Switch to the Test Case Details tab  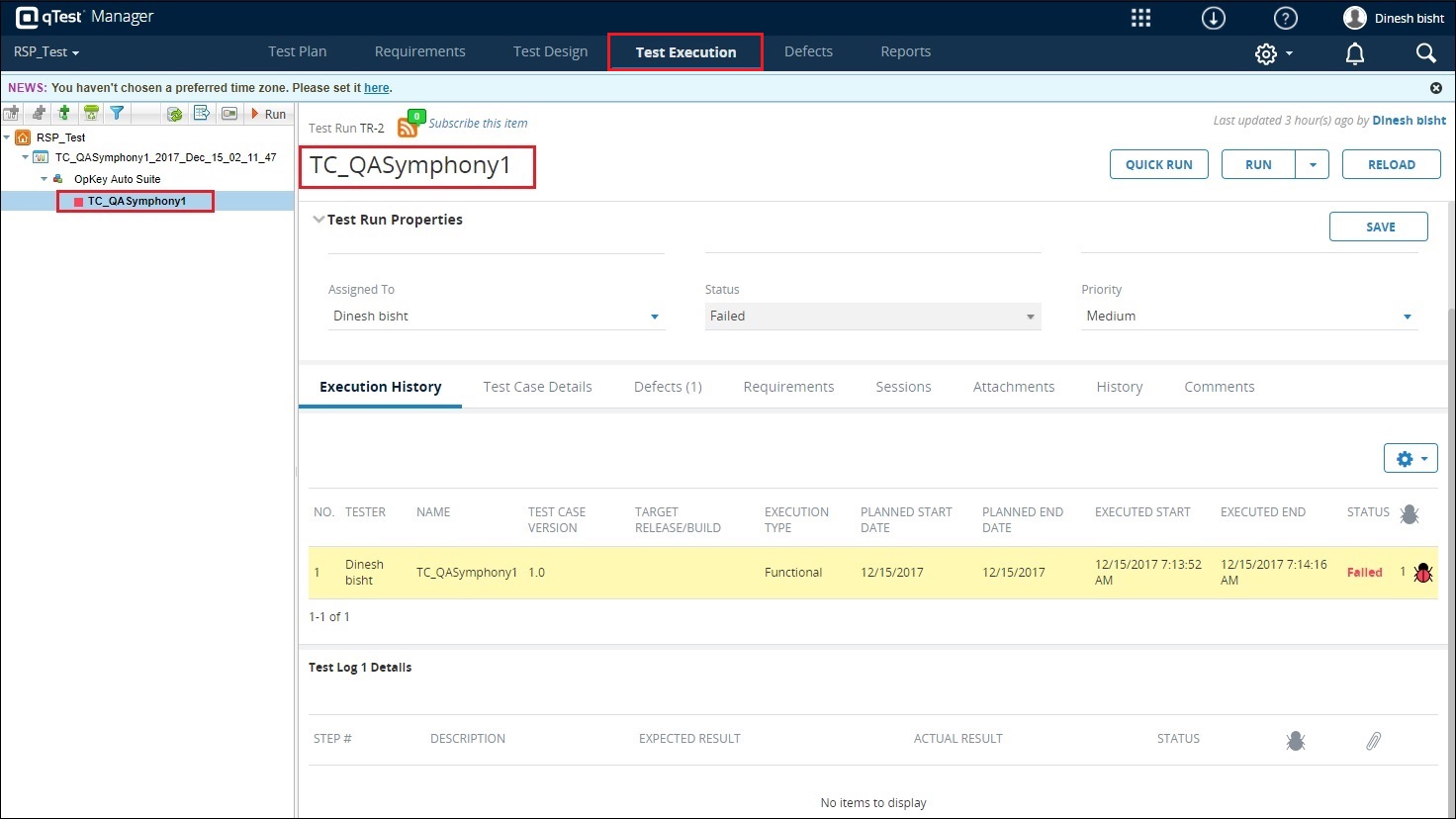537,387
